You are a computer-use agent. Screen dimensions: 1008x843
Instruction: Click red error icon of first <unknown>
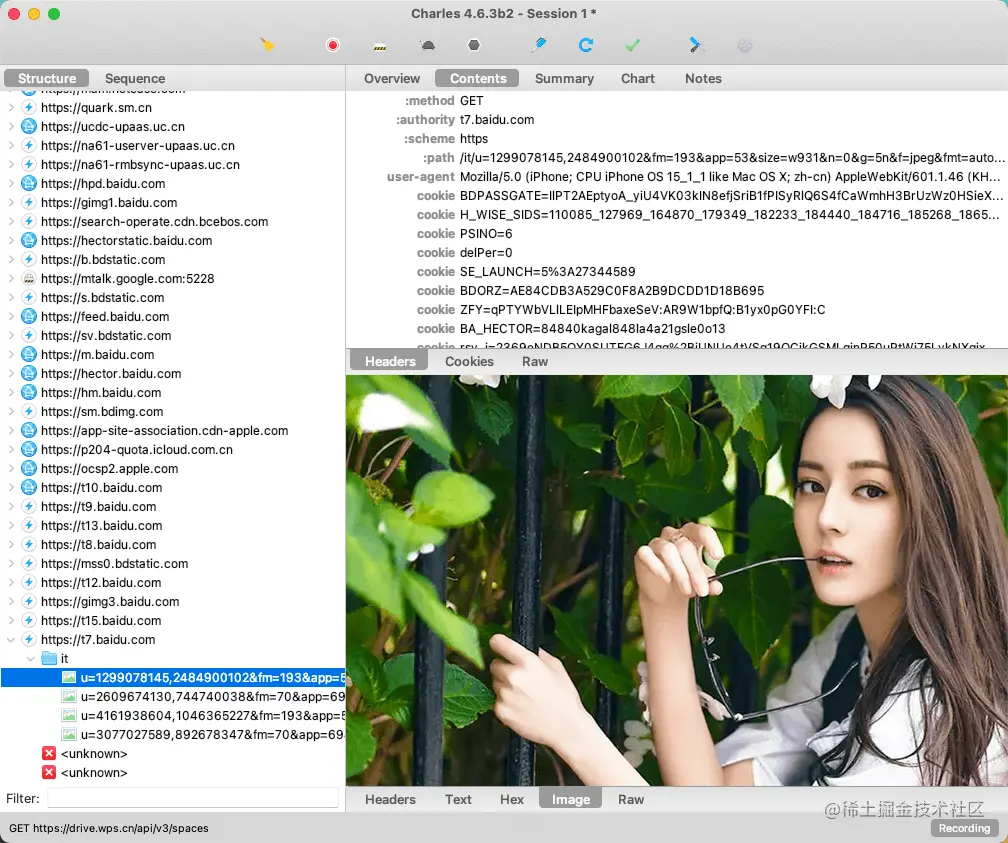49,754
